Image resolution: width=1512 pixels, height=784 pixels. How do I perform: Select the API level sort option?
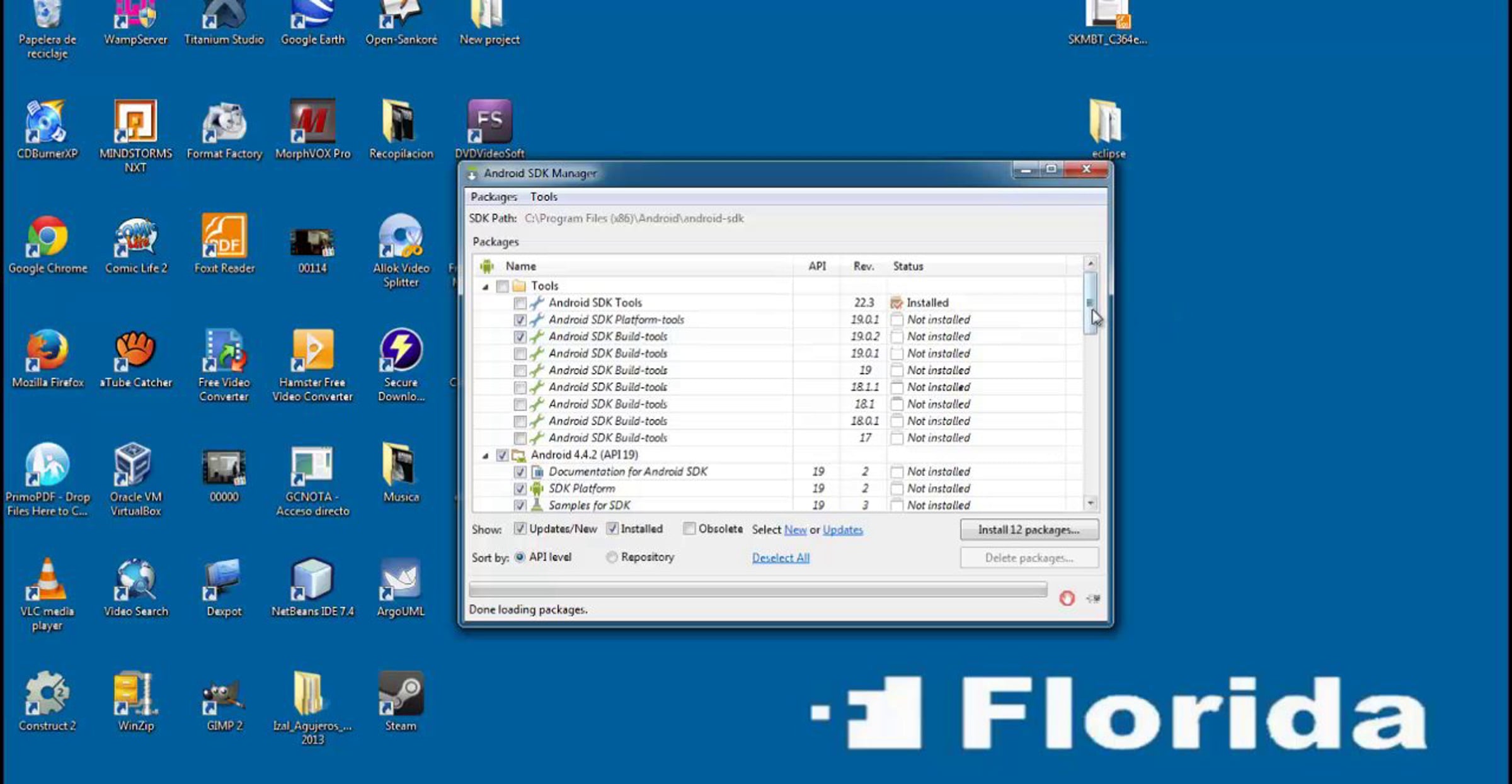[x=520, y=557]
